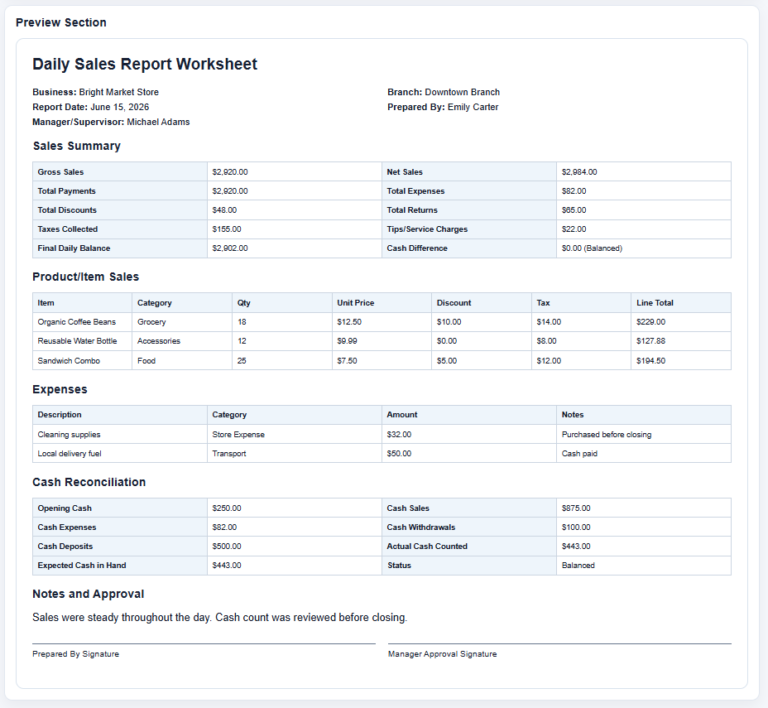
Task: Select the Accessories category cell
Action: (182, 341)
